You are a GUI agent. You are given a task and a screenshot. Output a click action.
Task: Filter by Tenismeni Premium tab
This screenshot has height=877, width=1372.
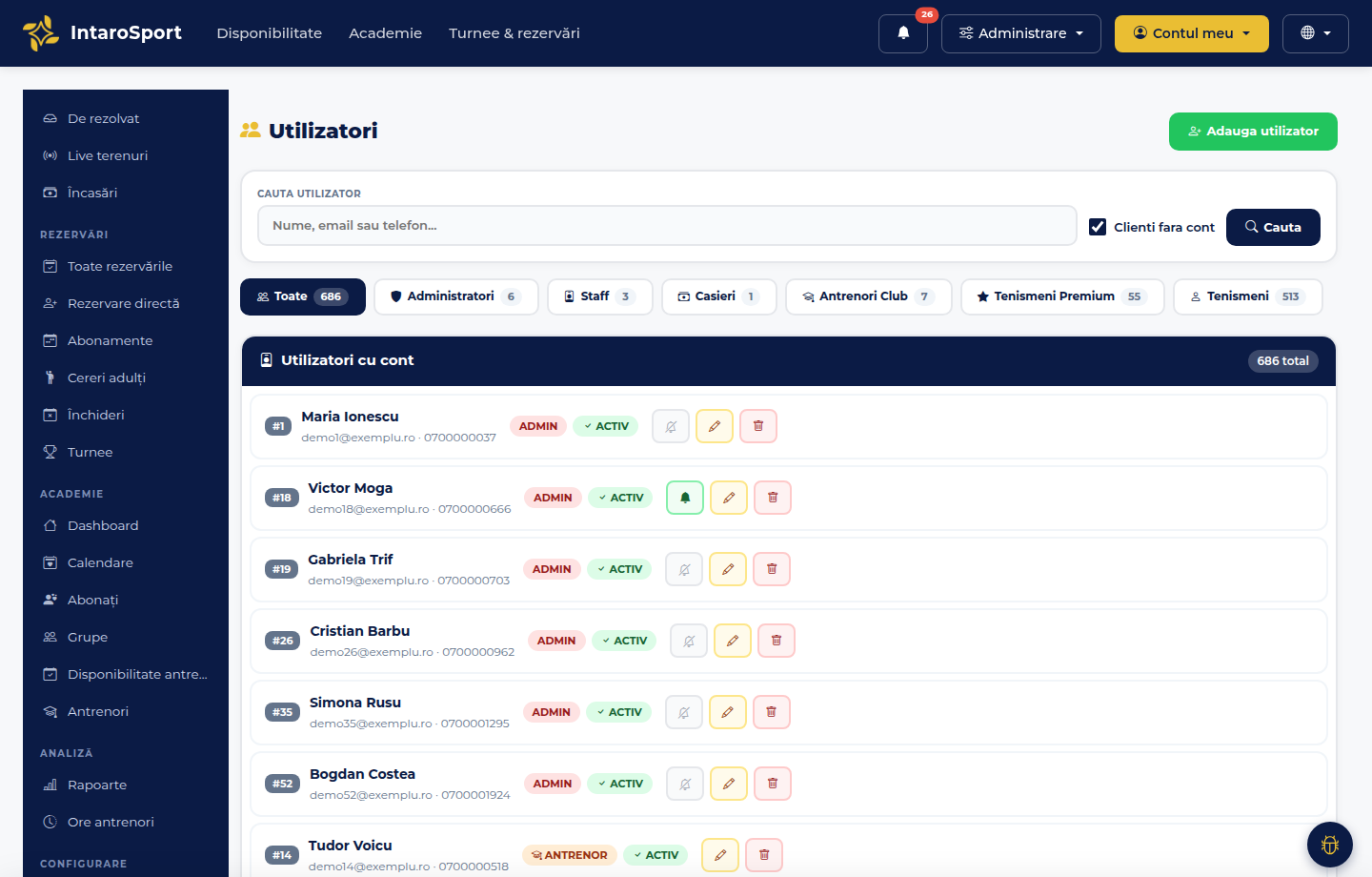click(x=1062, y=296)
